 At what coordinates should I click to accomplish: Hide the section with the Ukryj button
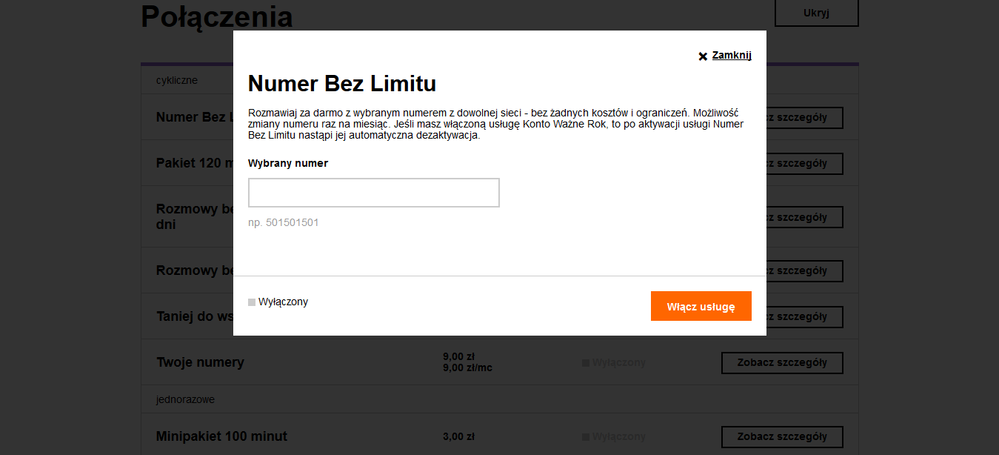[816, 13]
